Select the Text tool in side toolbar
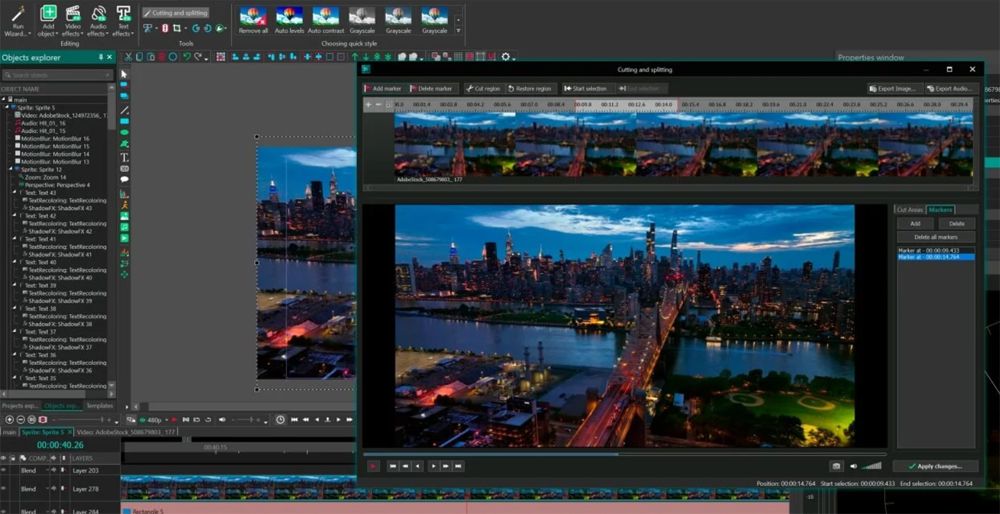This screenshot has height=514, width=1000. click(124, 157)
